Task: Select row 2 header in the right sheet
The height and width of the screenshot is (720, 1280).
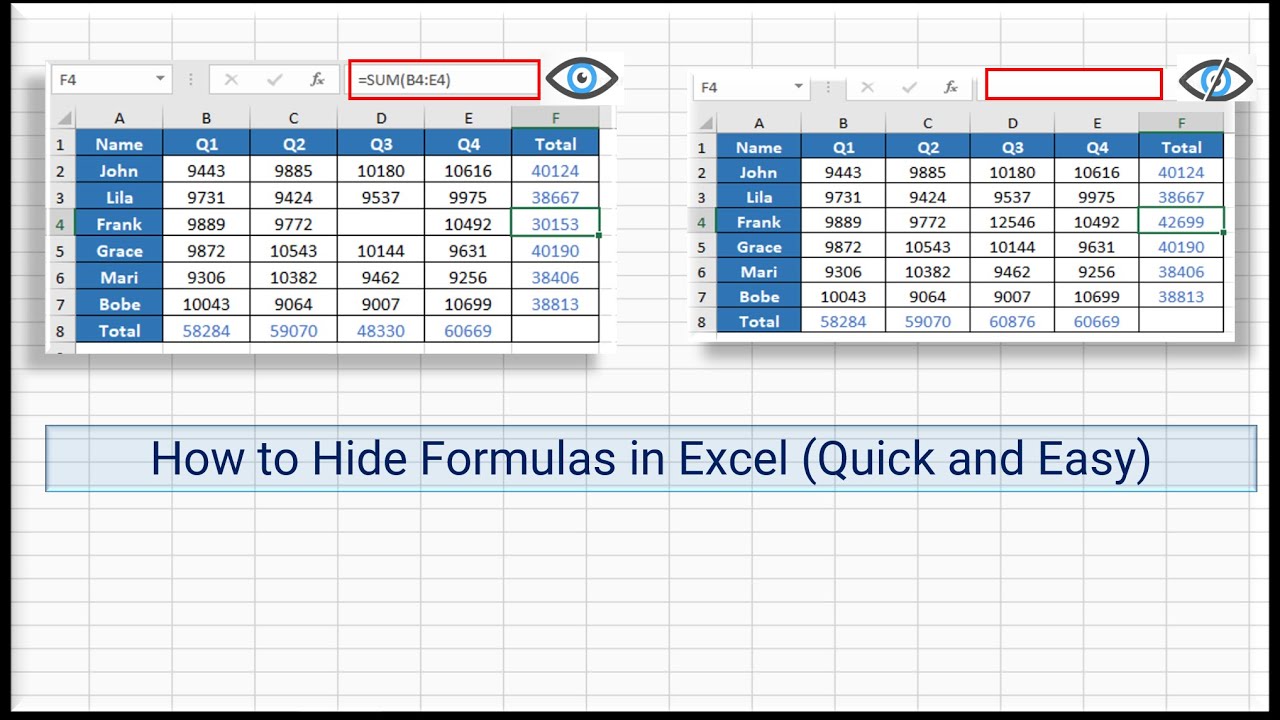Action: coord(704,172)
